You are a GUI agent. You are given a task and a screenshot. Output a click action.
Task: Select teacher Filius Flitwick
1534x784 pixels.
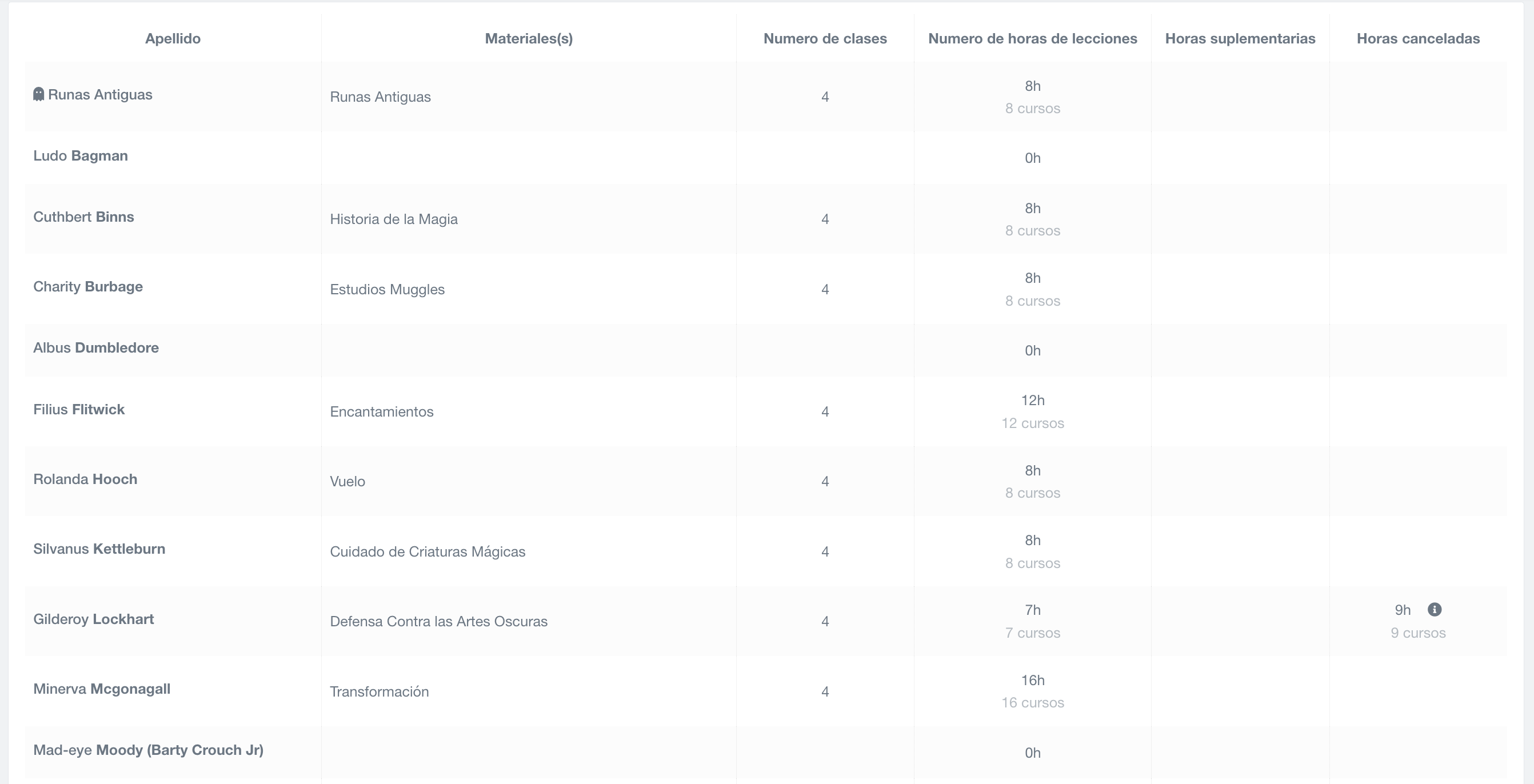pyautogui.click(x=79, y=410)
